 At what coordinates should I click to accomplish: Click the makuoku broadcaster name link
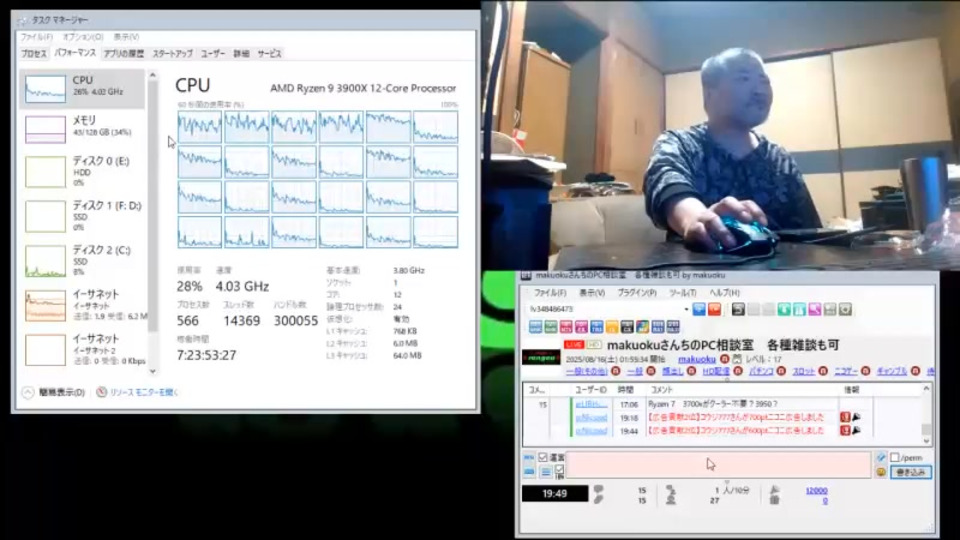(x=697, y=359)
